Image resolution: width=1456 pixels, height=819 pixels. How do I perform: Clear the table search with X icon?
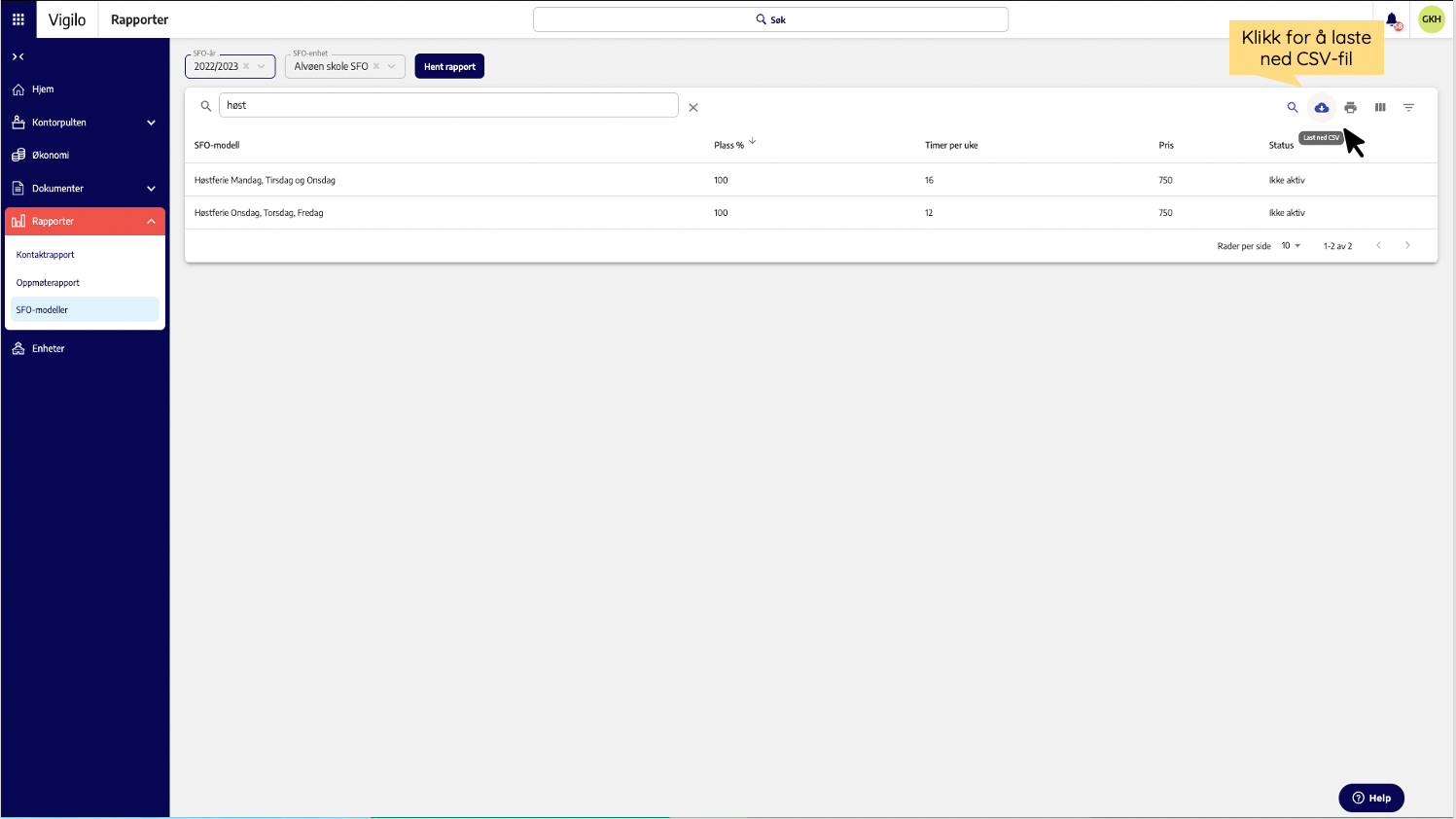pyautogui.click(x=693, y=108)
